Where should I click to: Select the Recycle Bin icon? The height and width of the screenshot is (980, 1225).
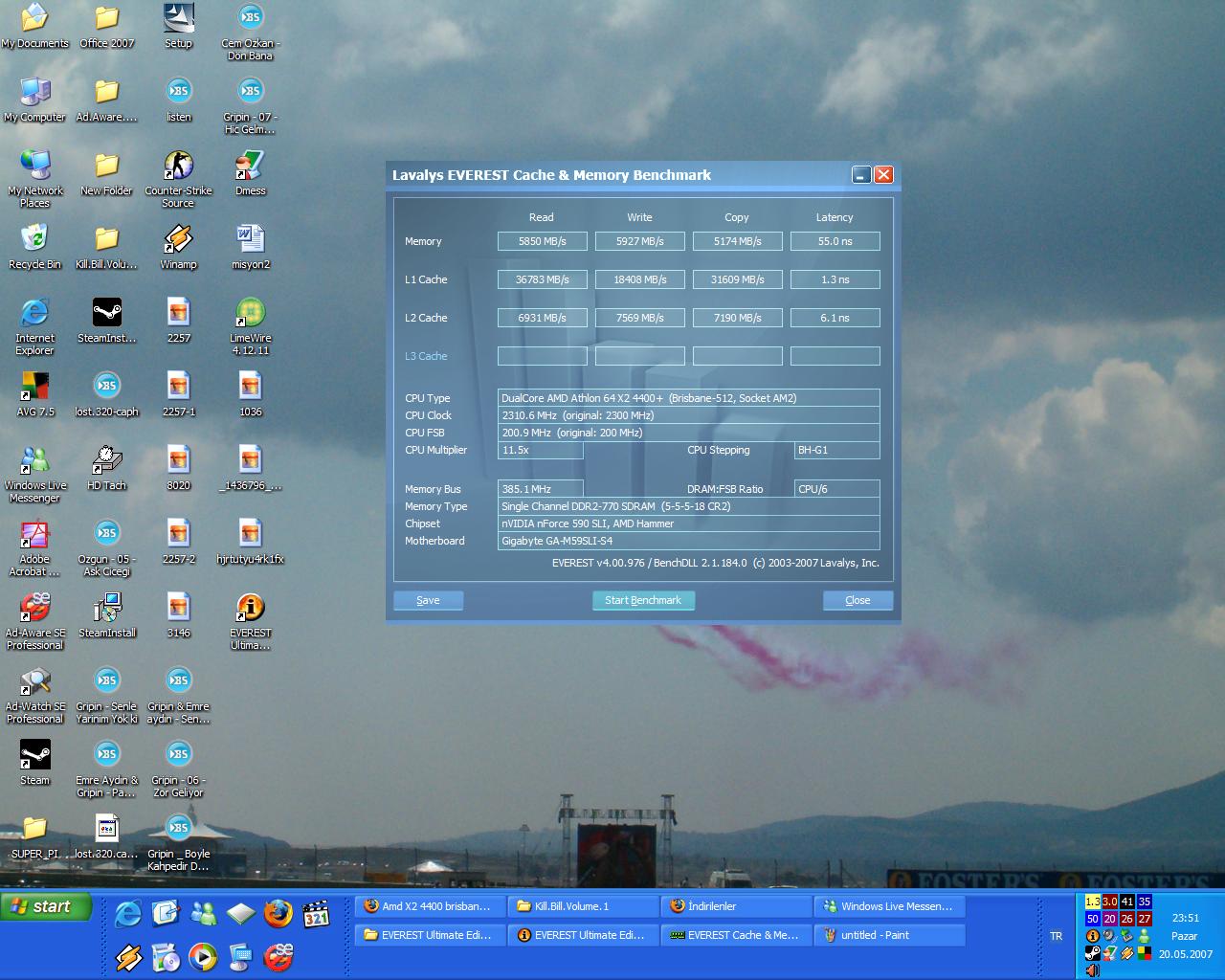pos(34,248)
